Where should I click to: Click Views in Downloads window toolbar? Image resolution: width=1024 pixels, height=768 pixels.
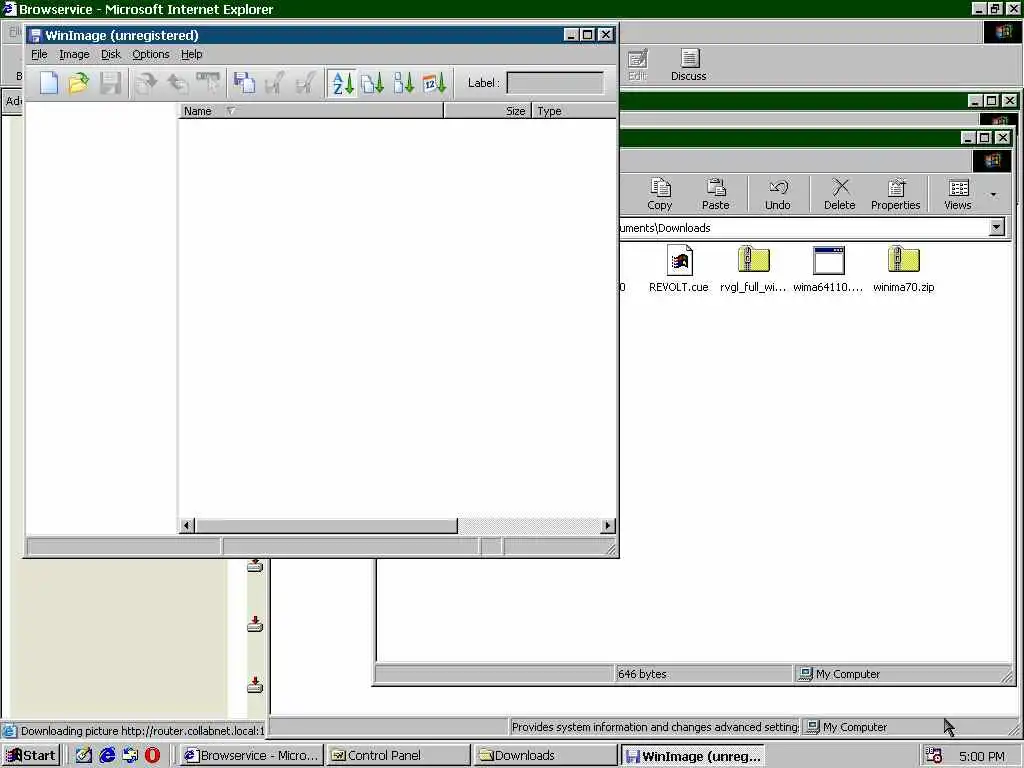958,194
